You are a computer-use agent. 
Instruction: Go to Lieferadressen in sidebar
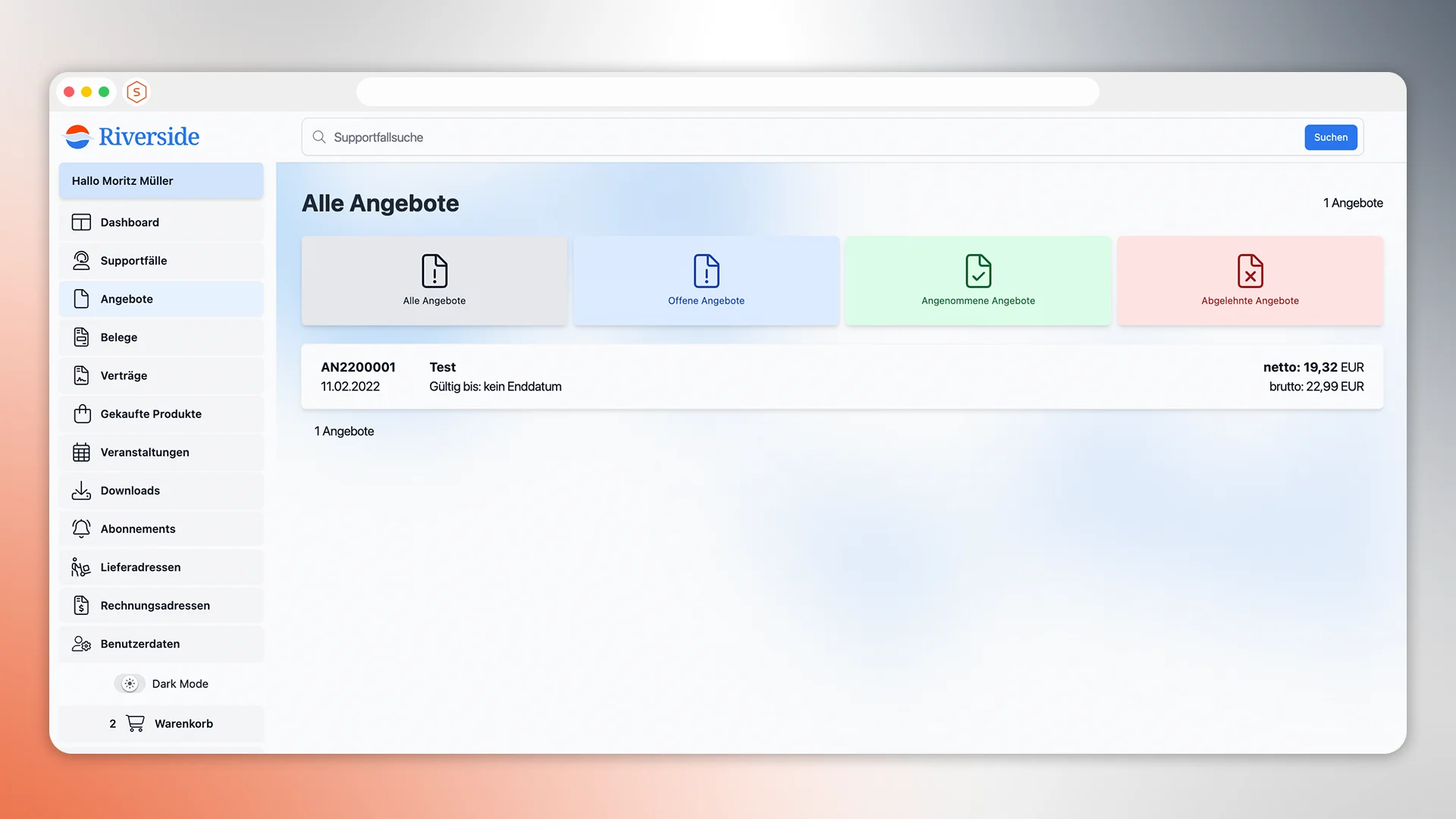(x=140, y=567)
